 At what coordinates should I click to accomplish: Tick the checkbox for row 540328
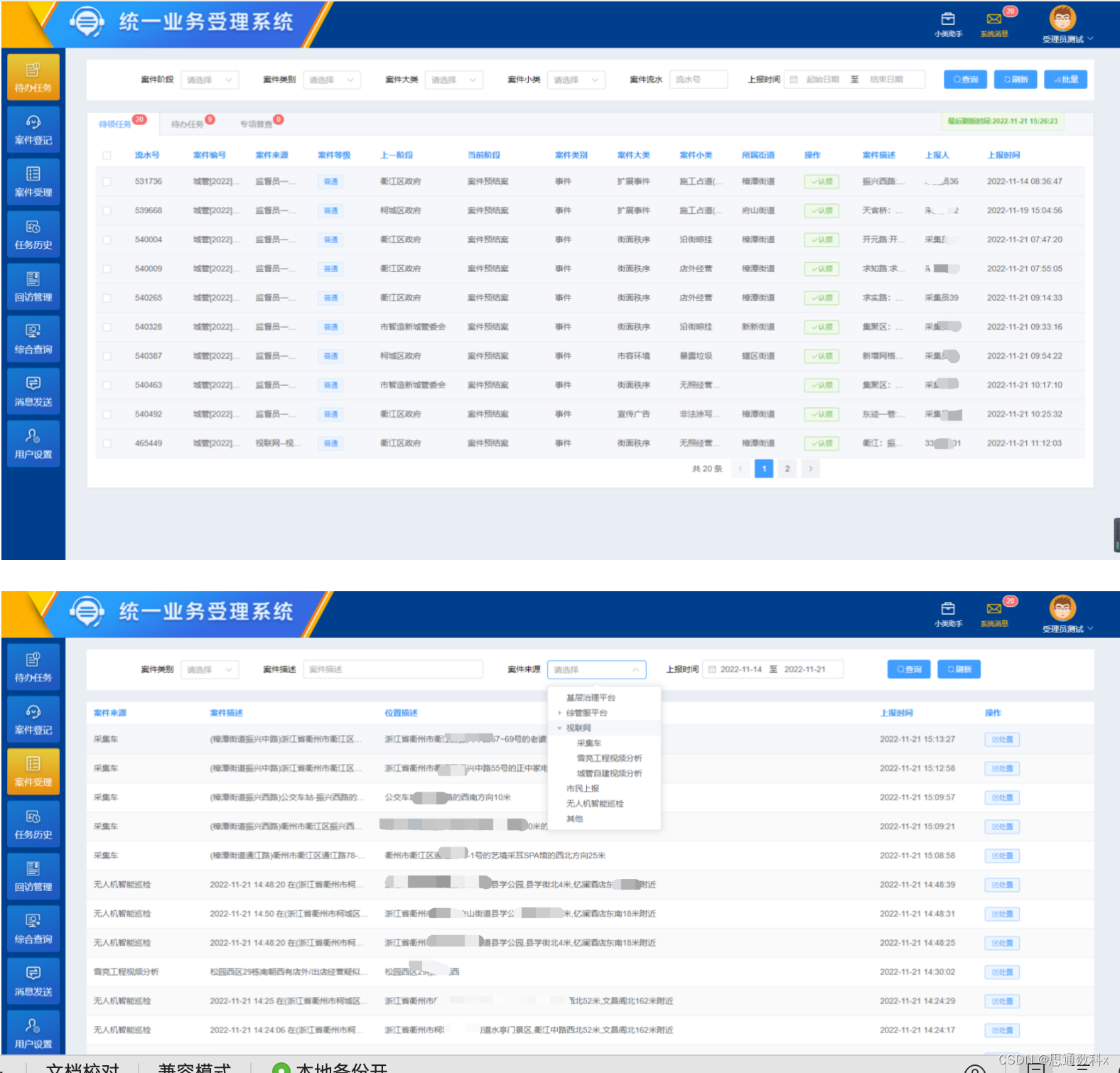click(x=107, y=328)
